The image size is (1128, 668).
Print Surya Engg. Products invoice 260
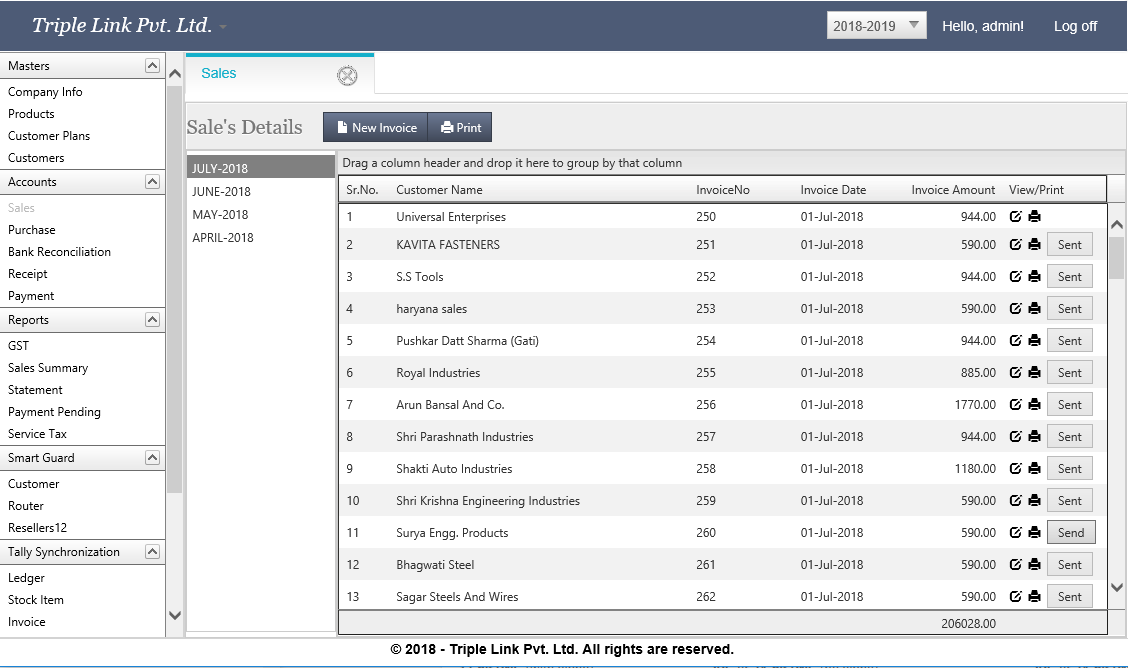pyautogui.click(x=1034, y=532)
